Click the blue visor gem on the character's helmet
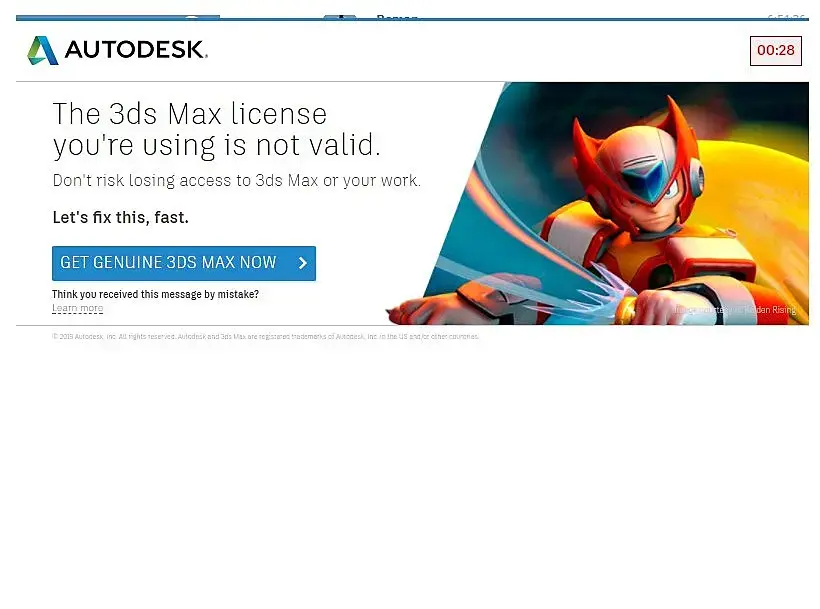Image resolution: width=820 pixels, height=609 pixels. (646, 180)
